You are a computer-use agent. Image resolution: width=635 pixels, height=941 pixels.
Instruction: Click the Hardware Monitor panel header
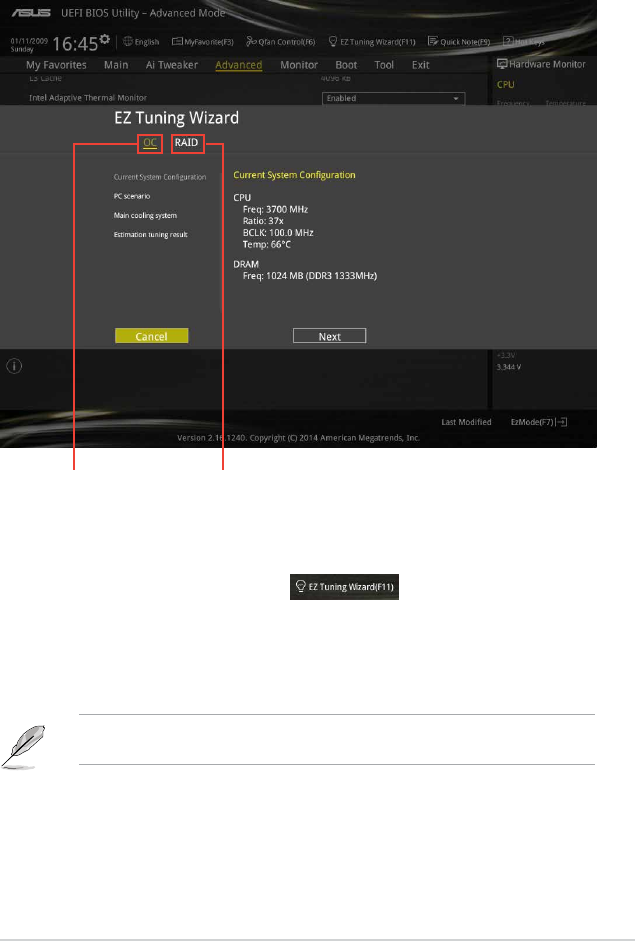(541, 64)
